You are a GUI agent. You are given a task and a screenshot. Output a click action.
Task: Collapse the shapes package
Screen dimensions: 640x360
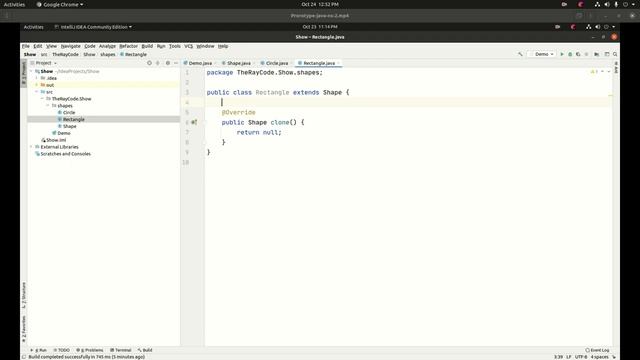[48, 106]
